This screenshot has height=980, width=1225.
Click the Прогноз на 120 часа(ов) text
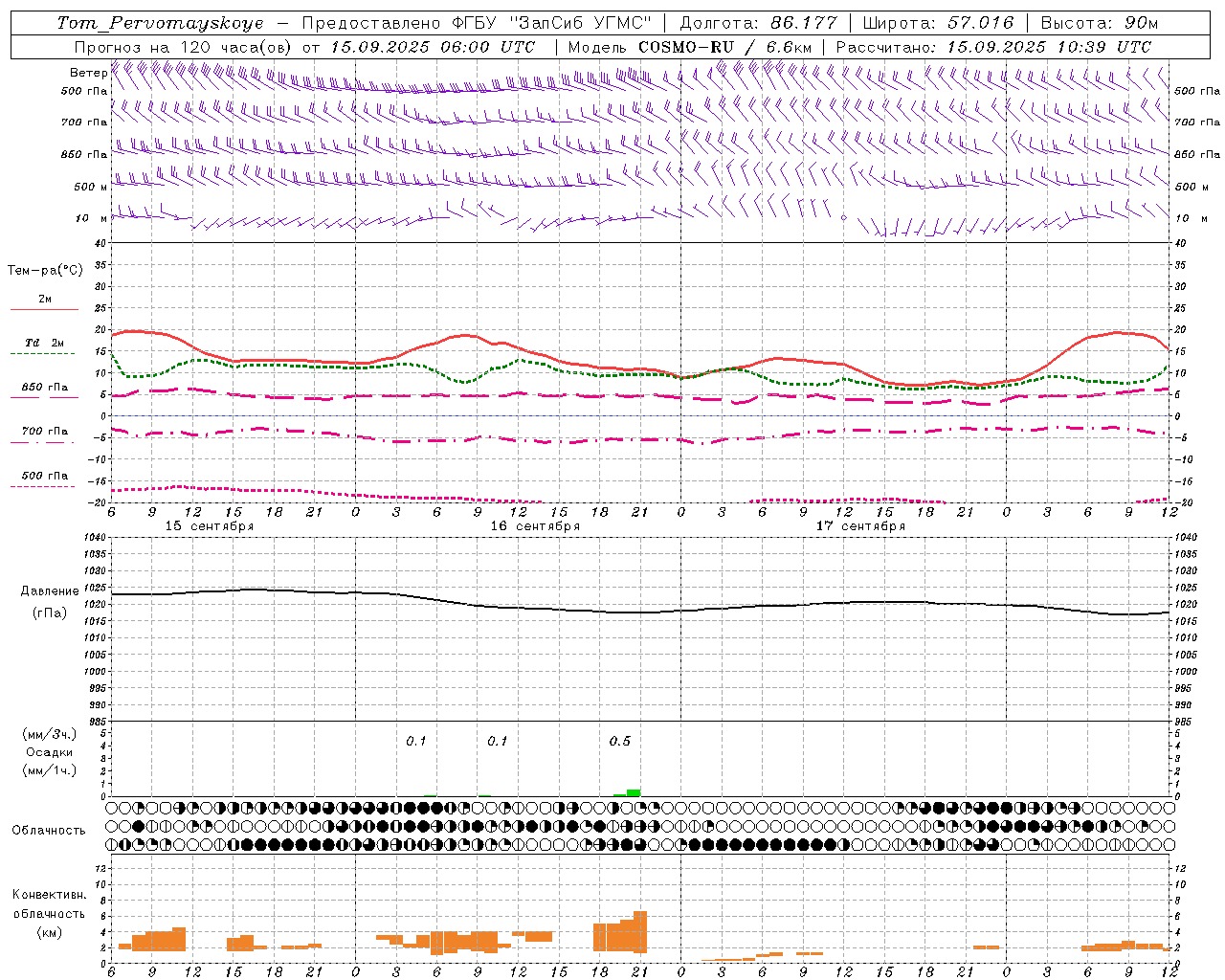pos(184,47)
